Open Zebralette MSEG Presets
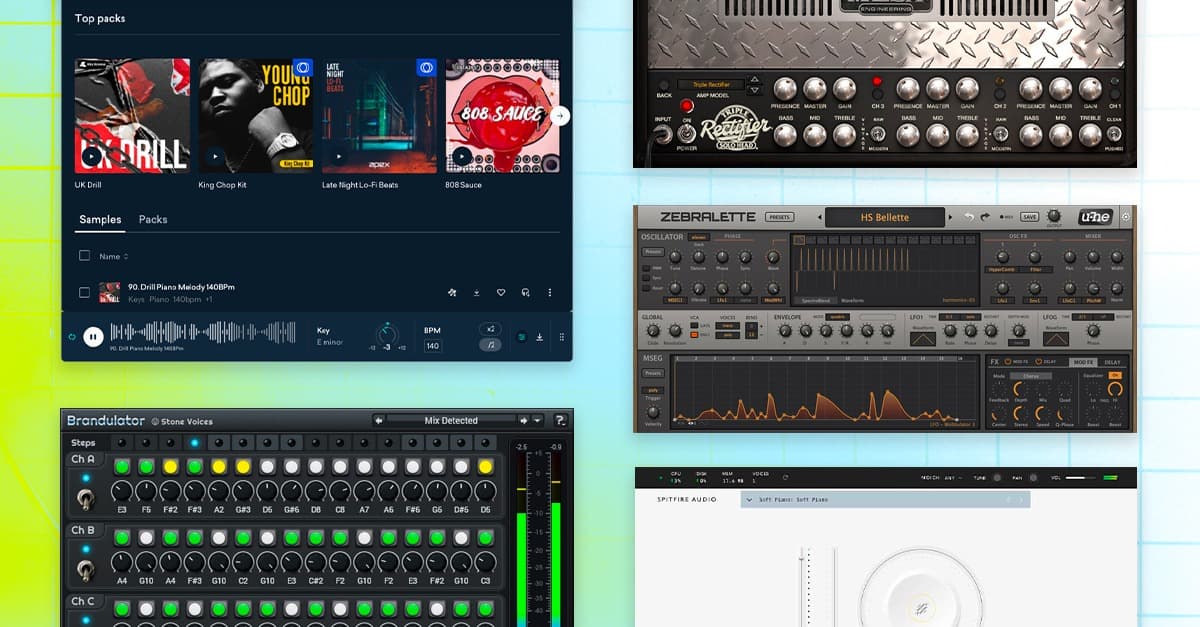Viewport: 1200px width, 627px height. (652, 373)
